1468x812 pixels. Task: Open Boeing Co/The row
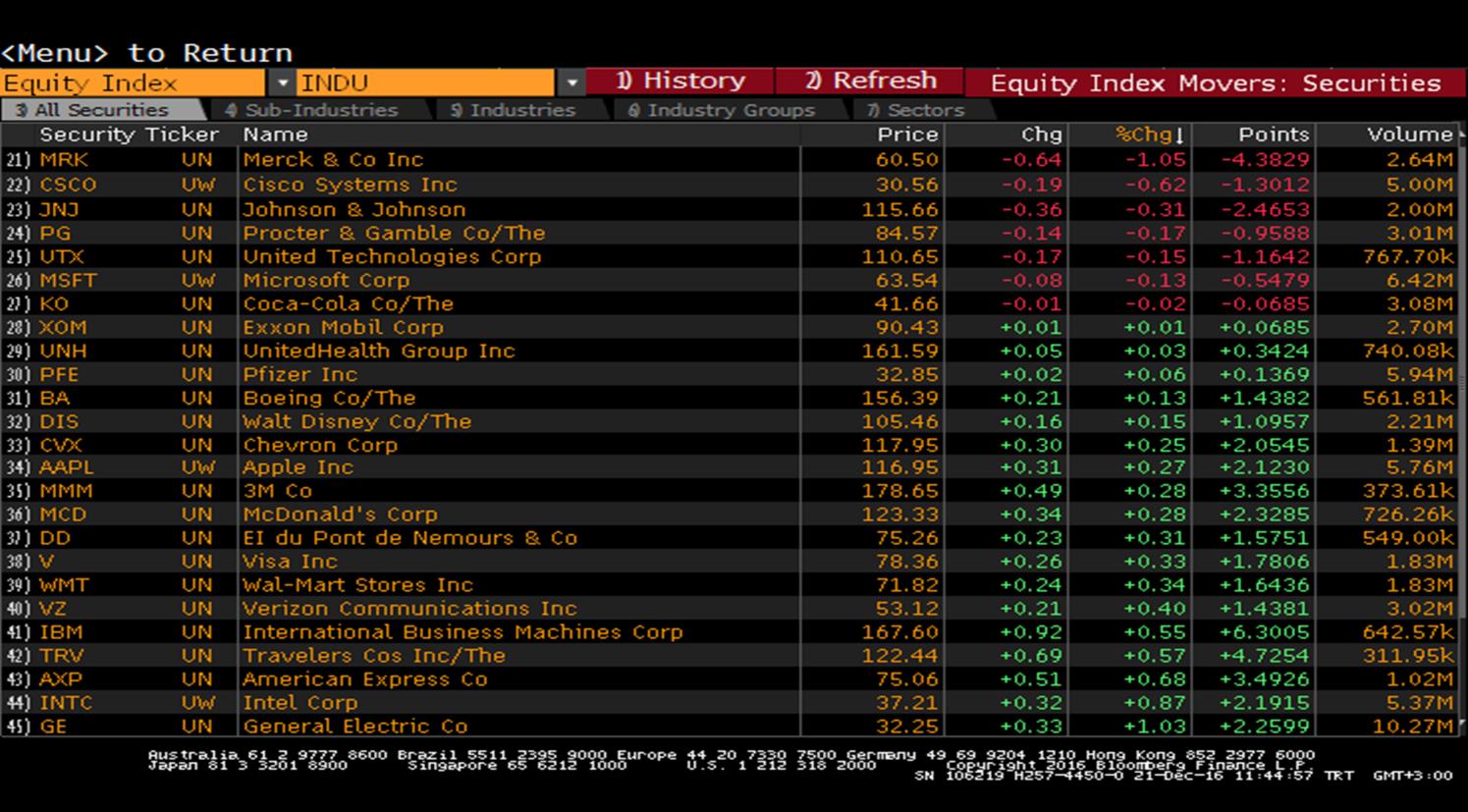[732, 398]
